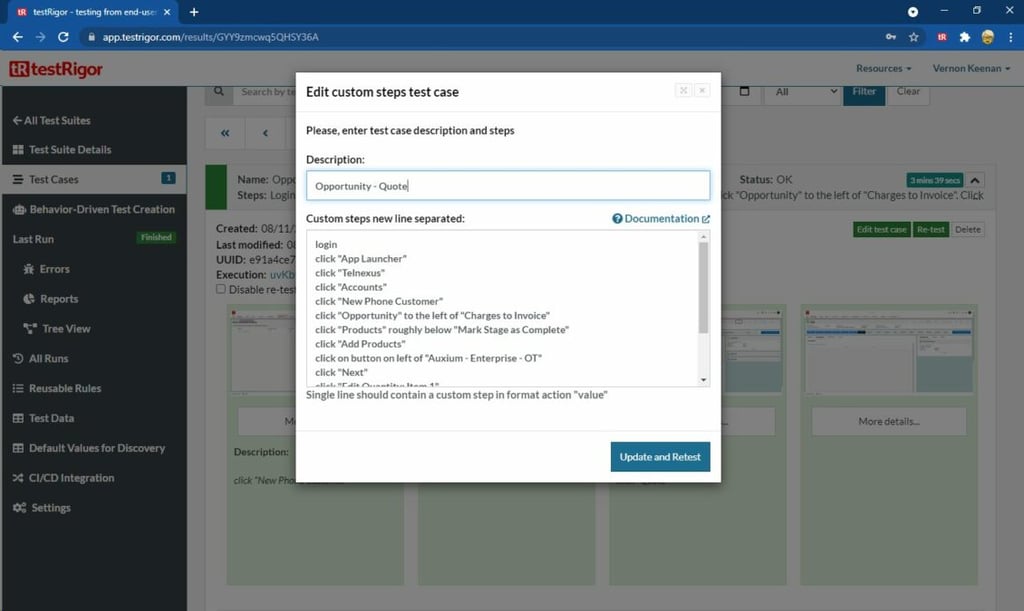Click Edit test case button
Image resolution: width=1024 pixels, height=611 pixels.
tap(882, 230)
